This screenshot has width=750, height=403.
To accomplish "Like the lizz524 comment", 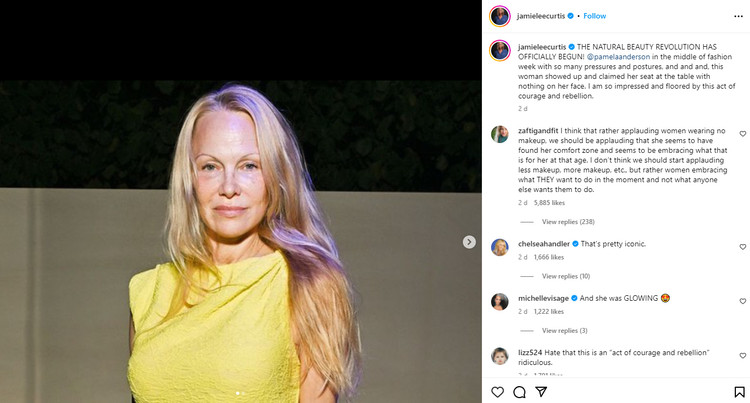I will pos(742,356).
